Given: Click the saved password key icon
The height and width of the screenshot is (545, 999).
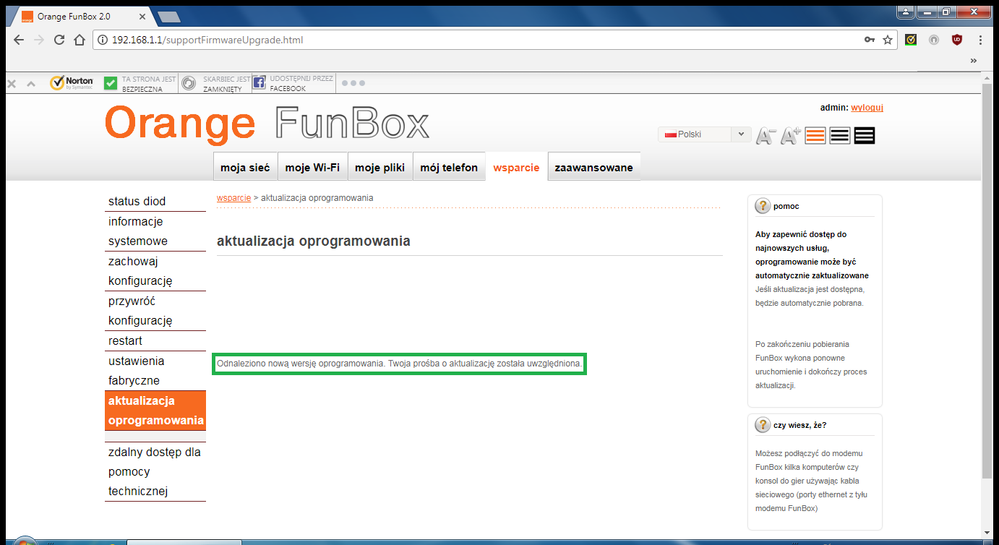Looking at the screenshot, I should [x=868, y=40].
